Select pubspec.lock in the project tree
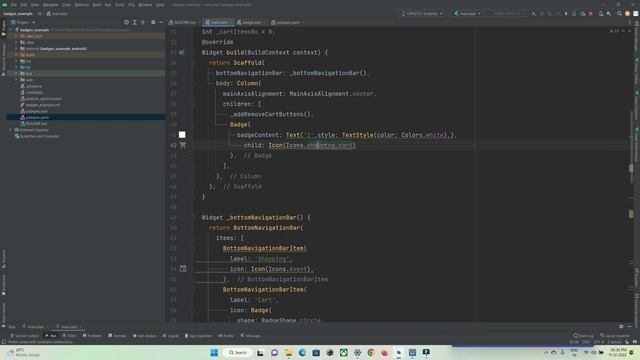 [37, 111]
